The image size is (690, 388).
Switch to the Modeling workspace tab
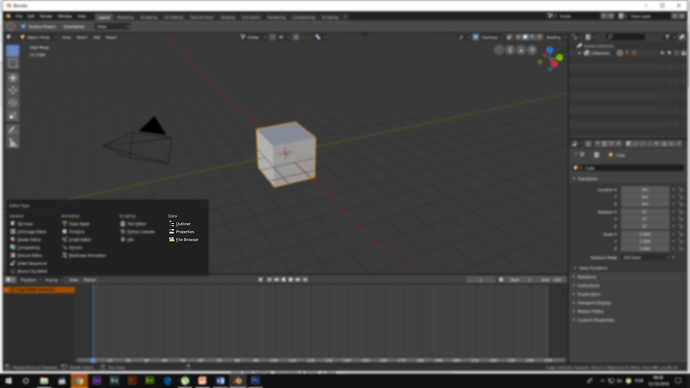[x=125, y=17]
